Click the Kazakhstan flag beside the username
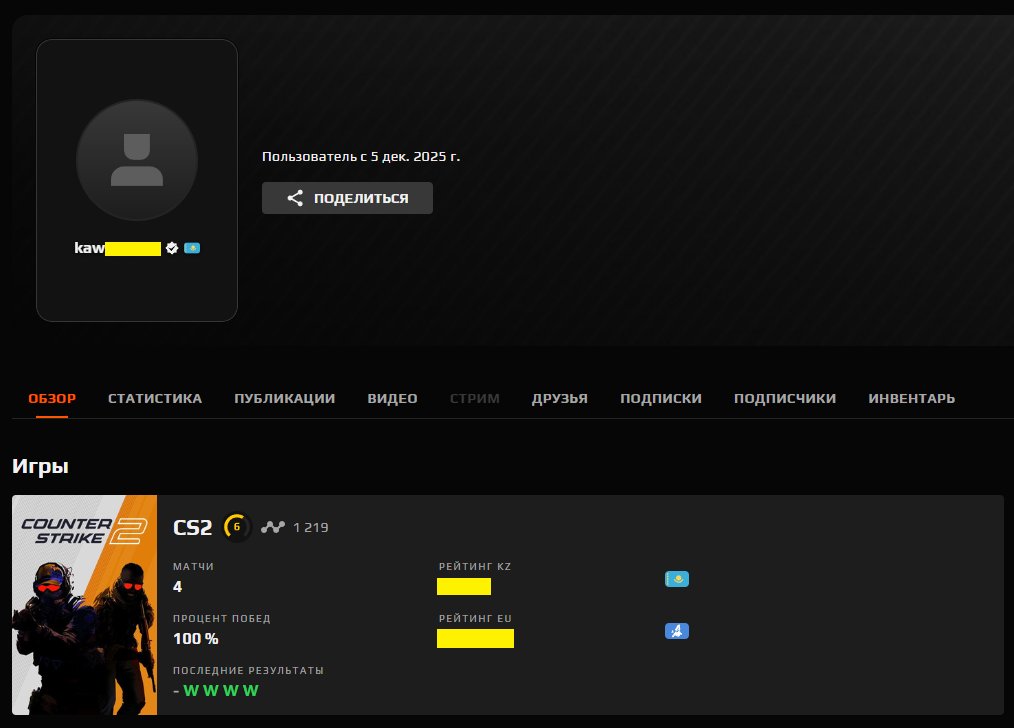1014x728 pixels. [x=190, y=247]
